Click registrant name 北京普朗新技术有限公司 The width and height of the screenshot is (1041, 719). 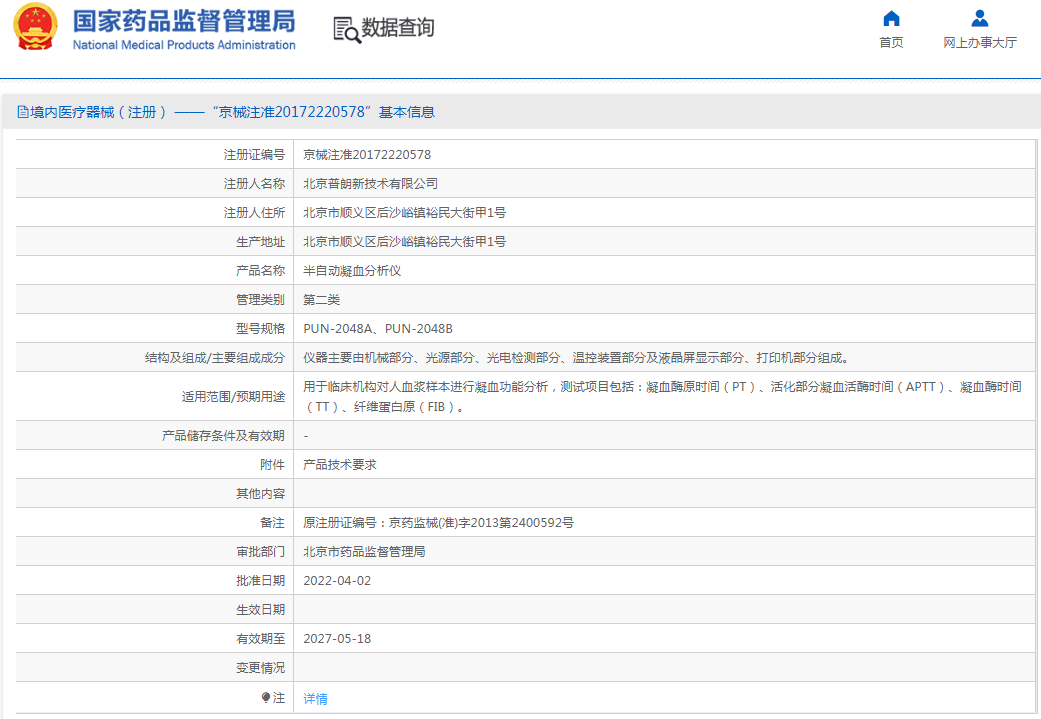[370, 184]
